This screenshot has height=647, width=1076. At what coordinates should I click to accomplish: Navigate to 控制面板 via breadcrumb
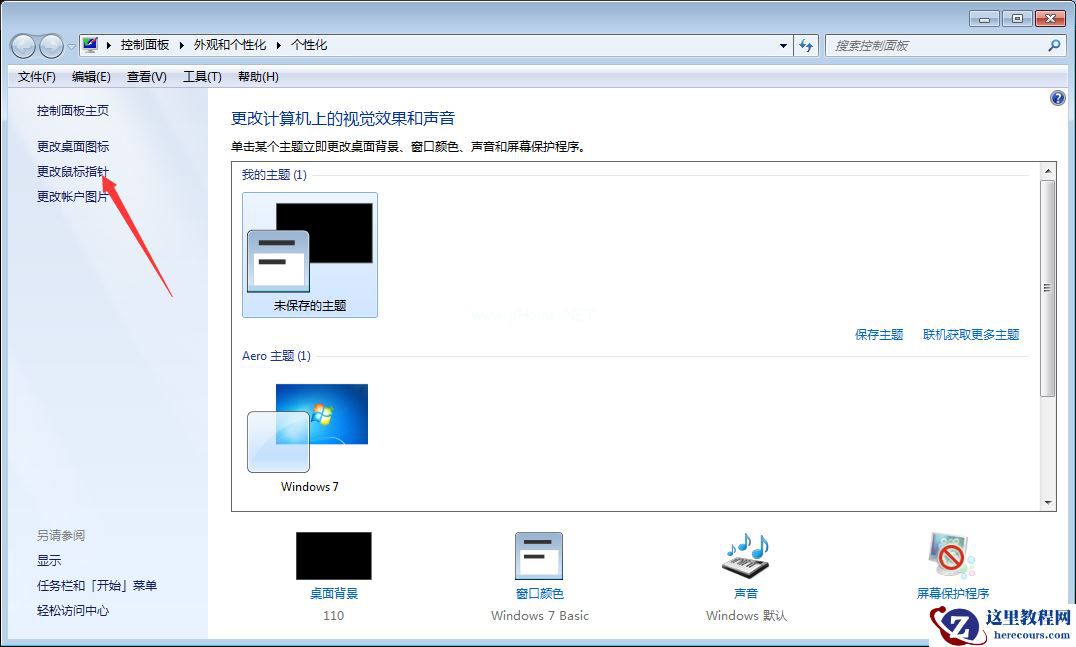pos(146,45)
